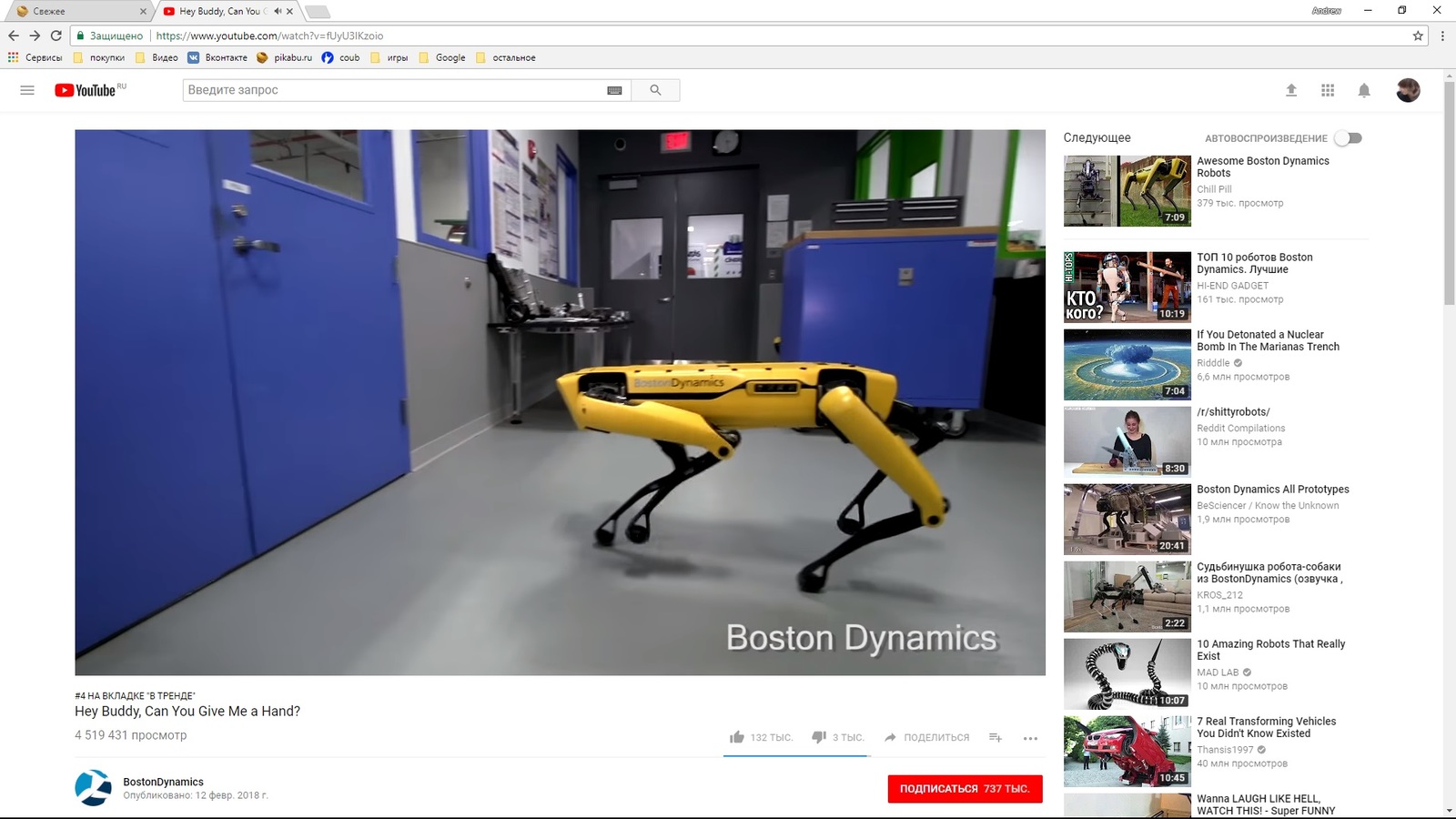Open Nuclear Bomb Marianas Trench thumbnail

click(x=1127, y=364)
